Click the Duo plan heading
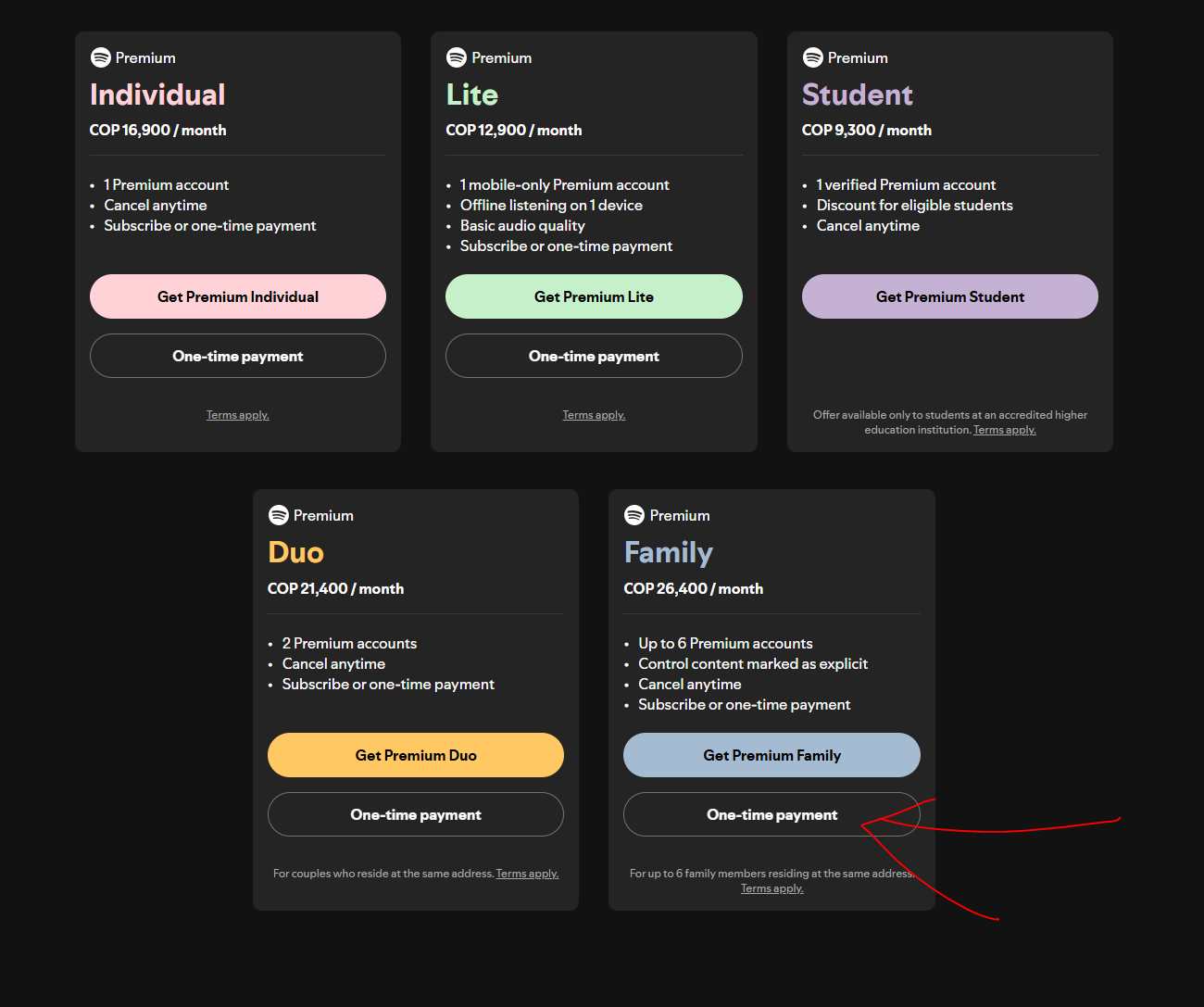 (295, 552)
